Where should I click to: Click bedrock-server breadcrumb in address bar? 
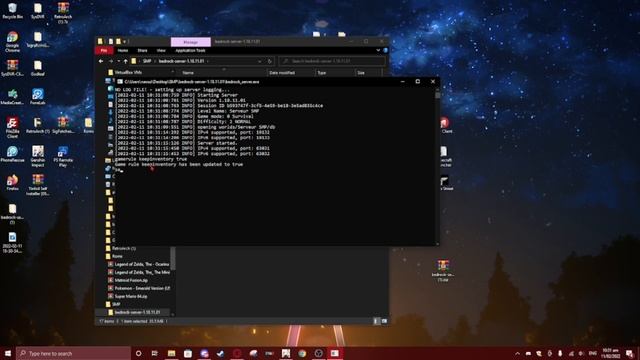pyautogui.click(x=181, y=61)
